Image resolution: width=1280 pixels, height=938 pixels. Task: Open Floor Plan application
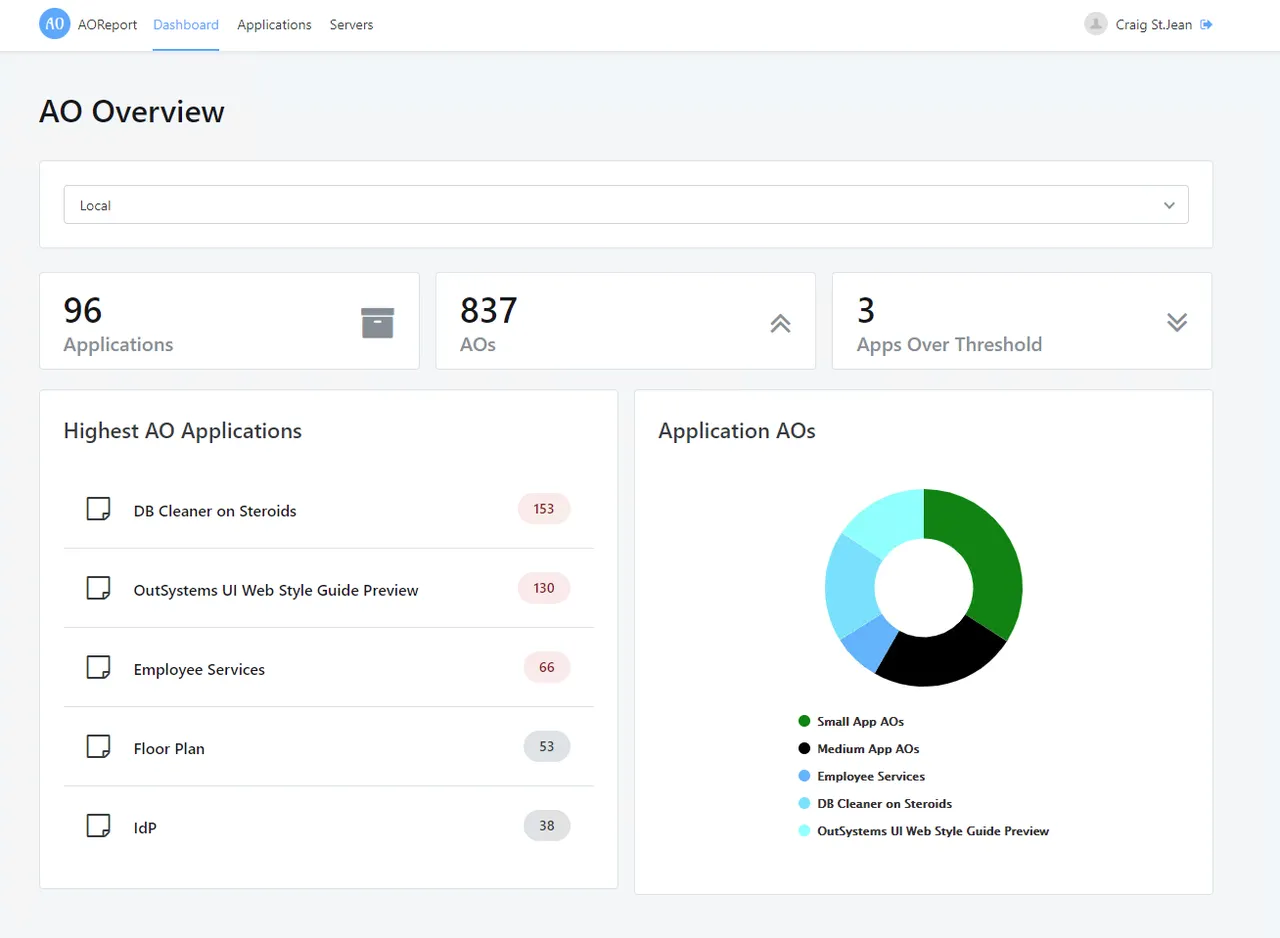[169, 748]
